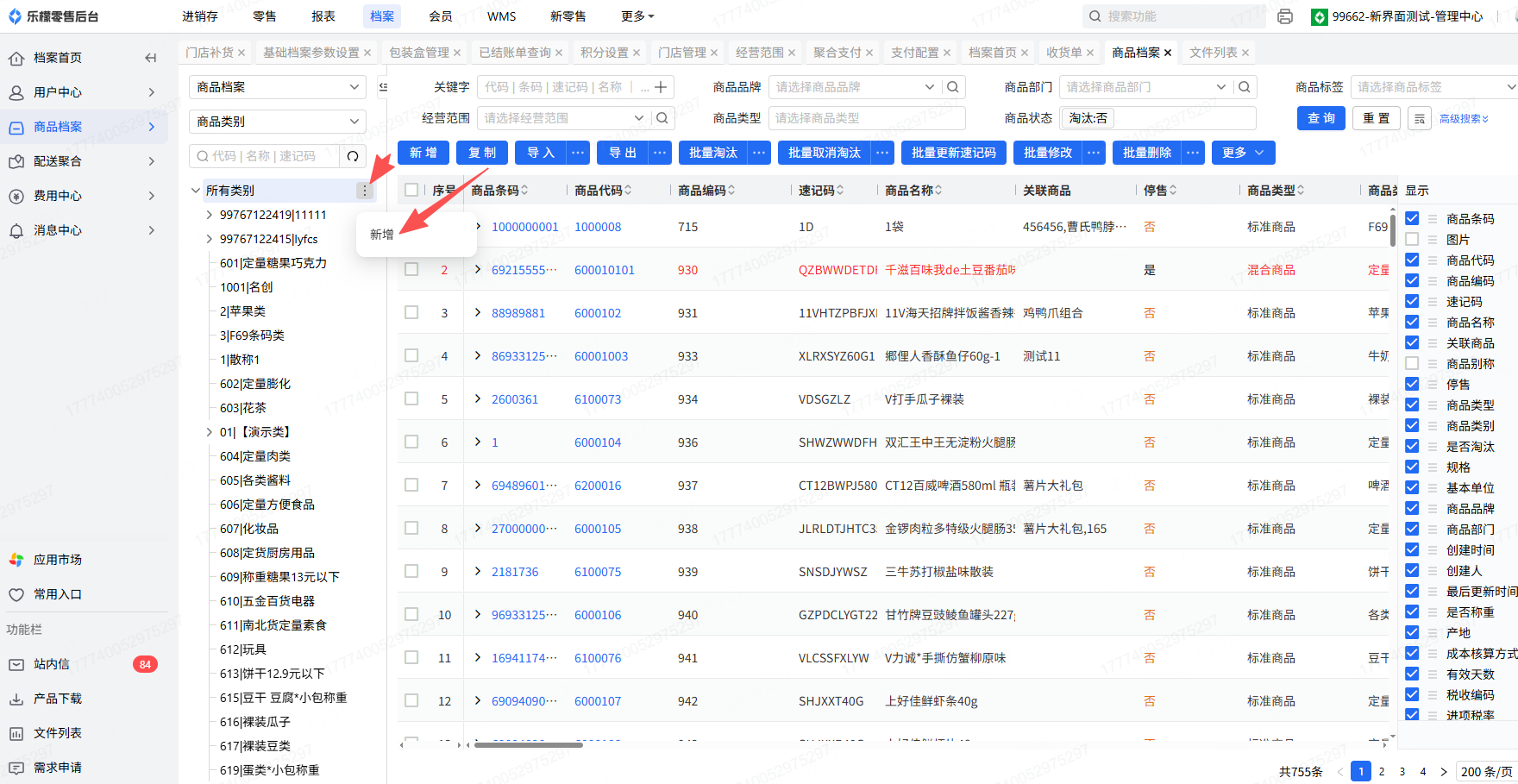Click refresh icon beside category search box
The image size is (1518, 784).
pyautogui.click(x=353, y=156)
